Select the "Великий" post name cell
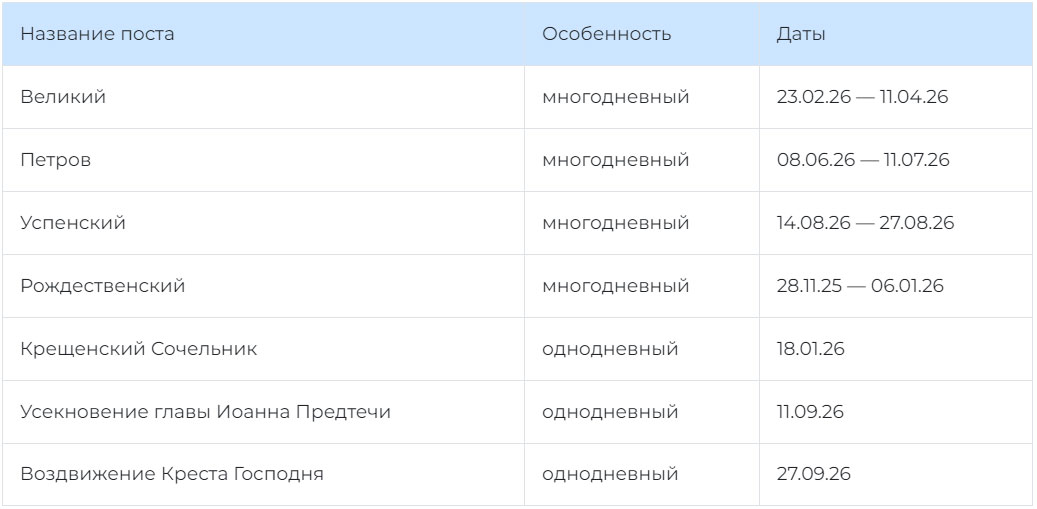This screenshot has height=509, width=1037. (x=63, y=97)
